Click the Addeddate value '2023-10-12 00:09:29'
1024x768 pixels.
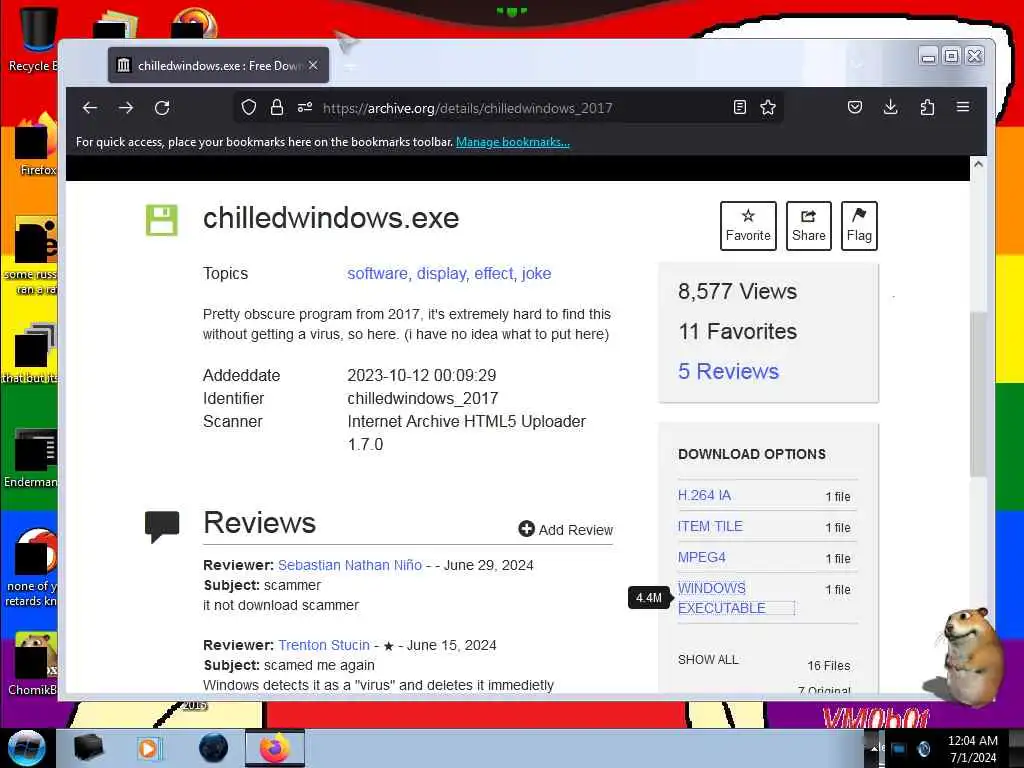[x=422, y=376]
